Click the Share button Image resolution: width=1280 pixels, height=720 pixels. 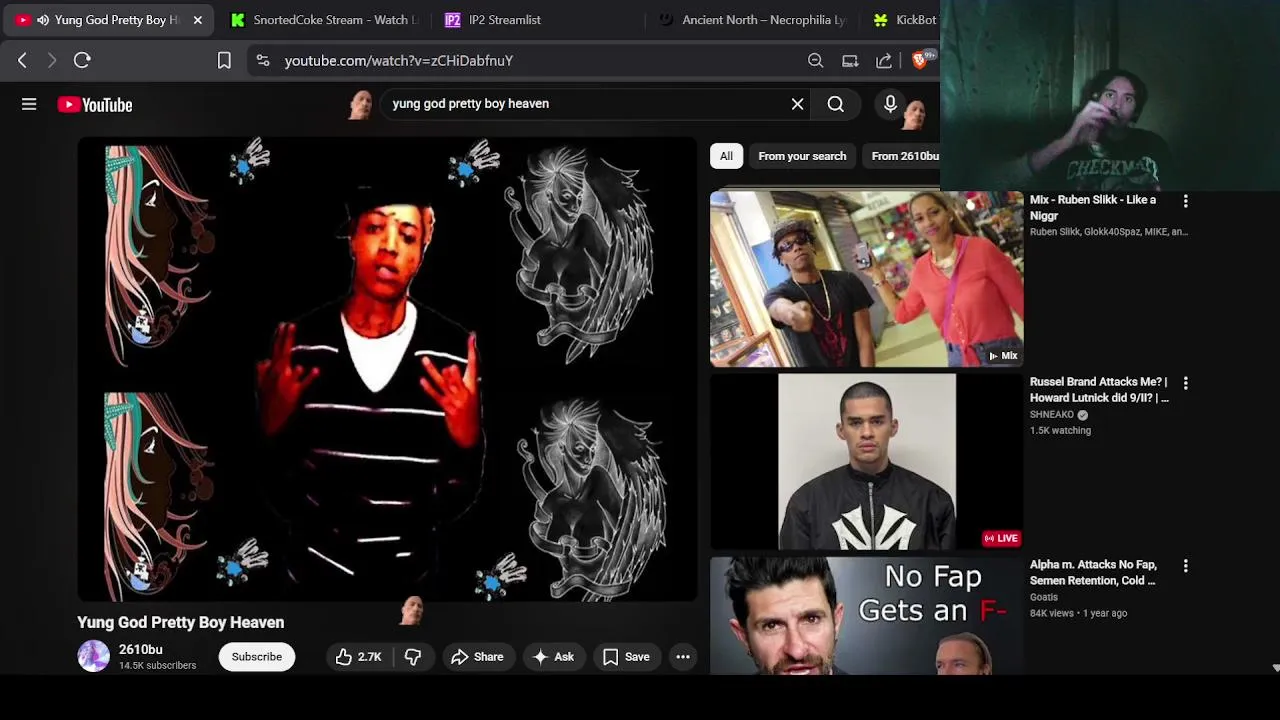click(477, 657)
